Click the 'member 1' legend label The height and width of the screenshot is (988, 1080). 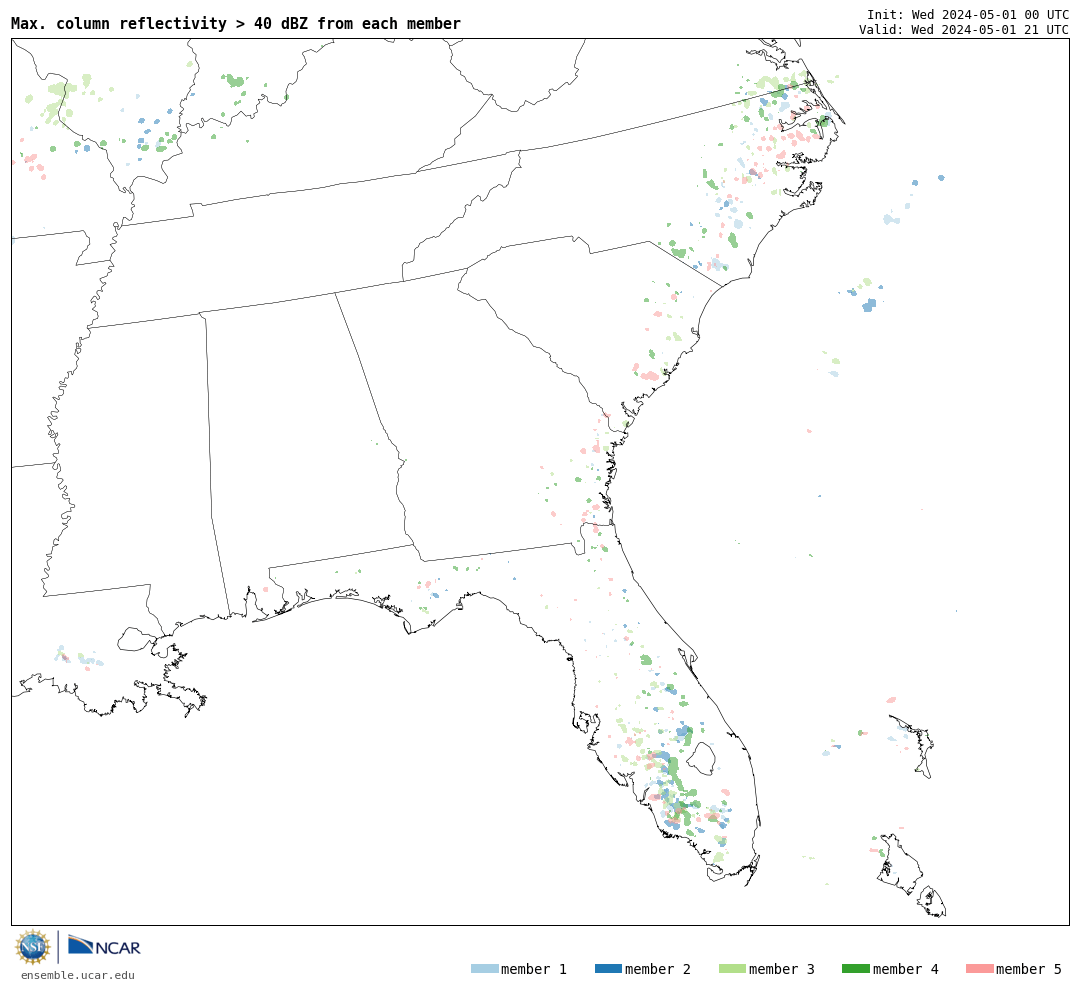click(x=534, y=969)
